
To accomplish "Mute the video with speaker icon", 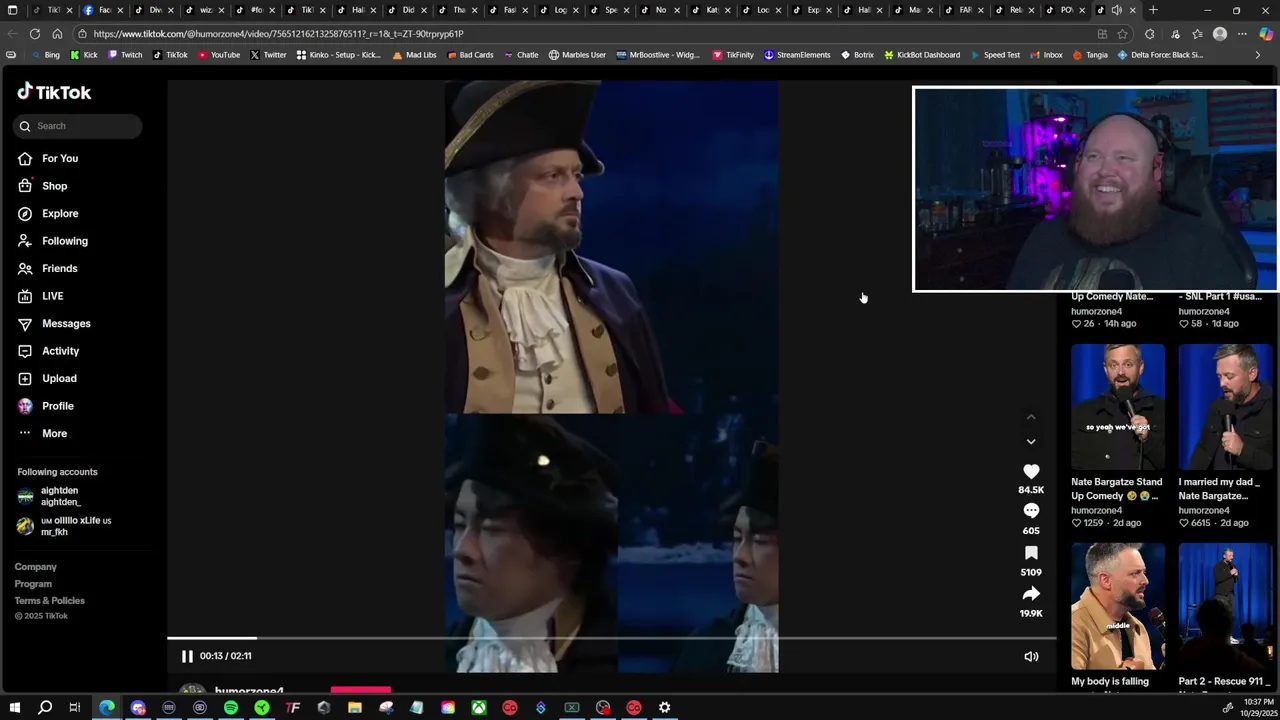I will click(1031, 657).
